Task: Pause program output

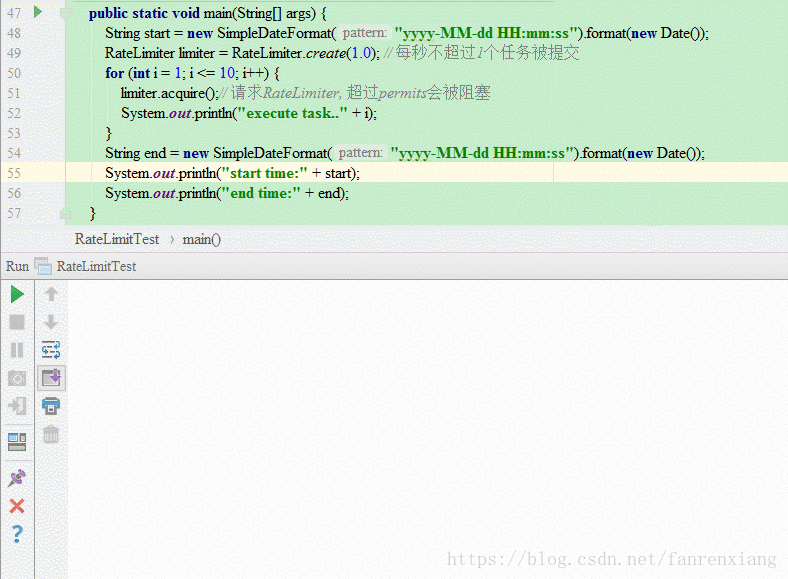Action: (x=17, y=350)
